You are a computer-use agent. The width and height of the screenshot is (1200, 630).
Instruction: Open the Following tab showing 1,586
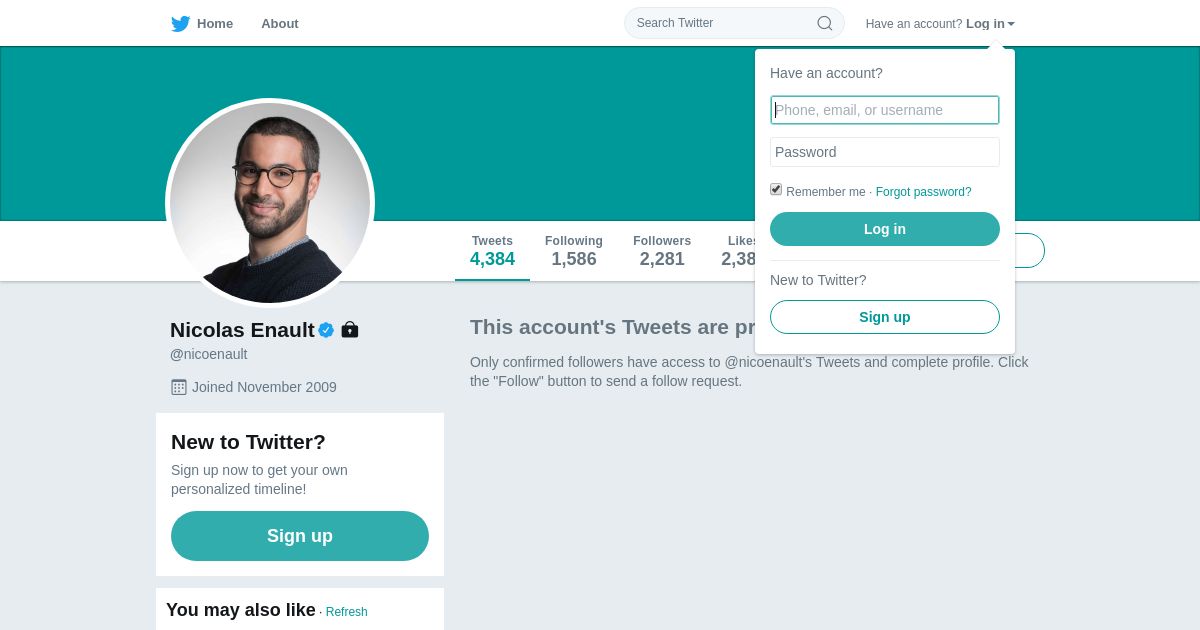pyautogui.click(x=573, y=251)
